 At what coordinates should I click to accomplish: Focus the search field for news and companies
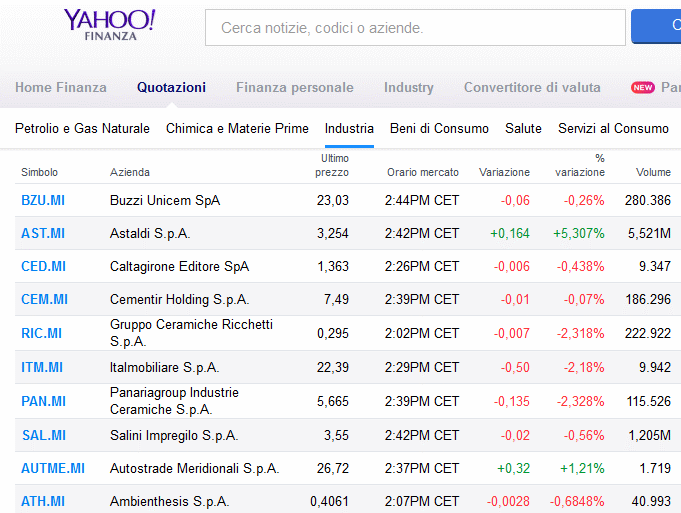tap(415, 27)
